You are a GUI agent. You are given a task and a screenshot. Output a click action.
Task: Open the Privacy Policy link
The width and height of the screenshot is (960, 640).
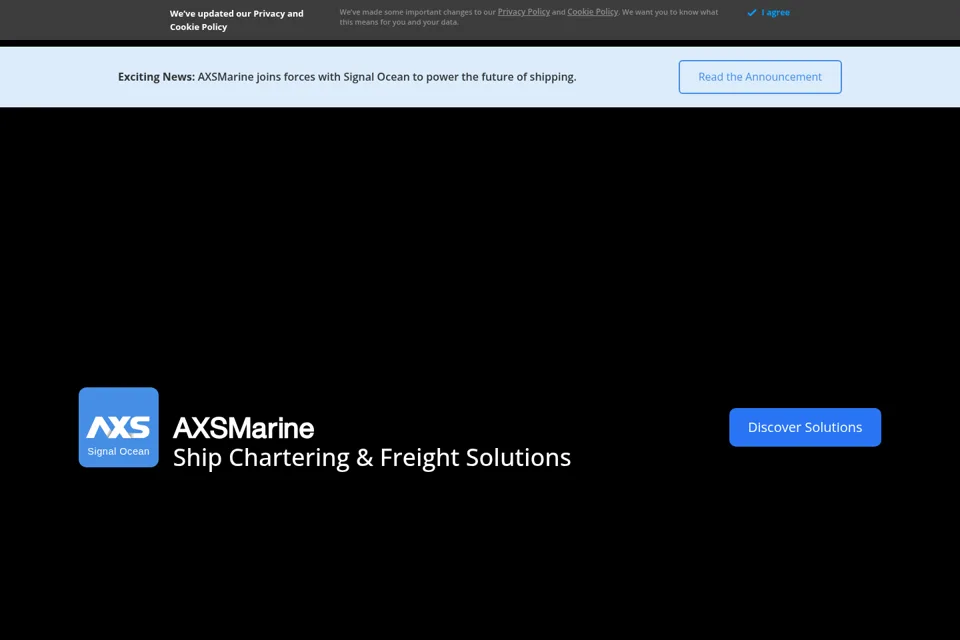tap(524, 12)
